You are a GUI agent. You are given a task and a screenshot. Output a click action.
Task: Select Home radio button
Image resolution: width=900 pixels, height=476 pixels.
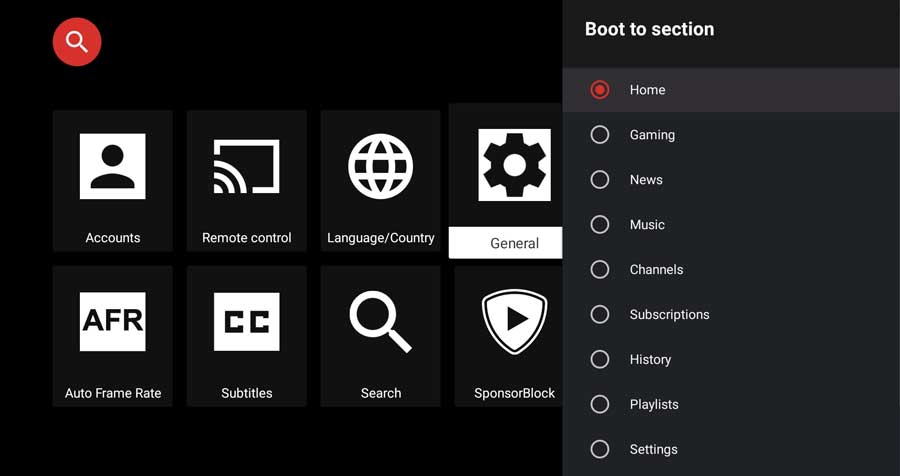tap(731, 90)
